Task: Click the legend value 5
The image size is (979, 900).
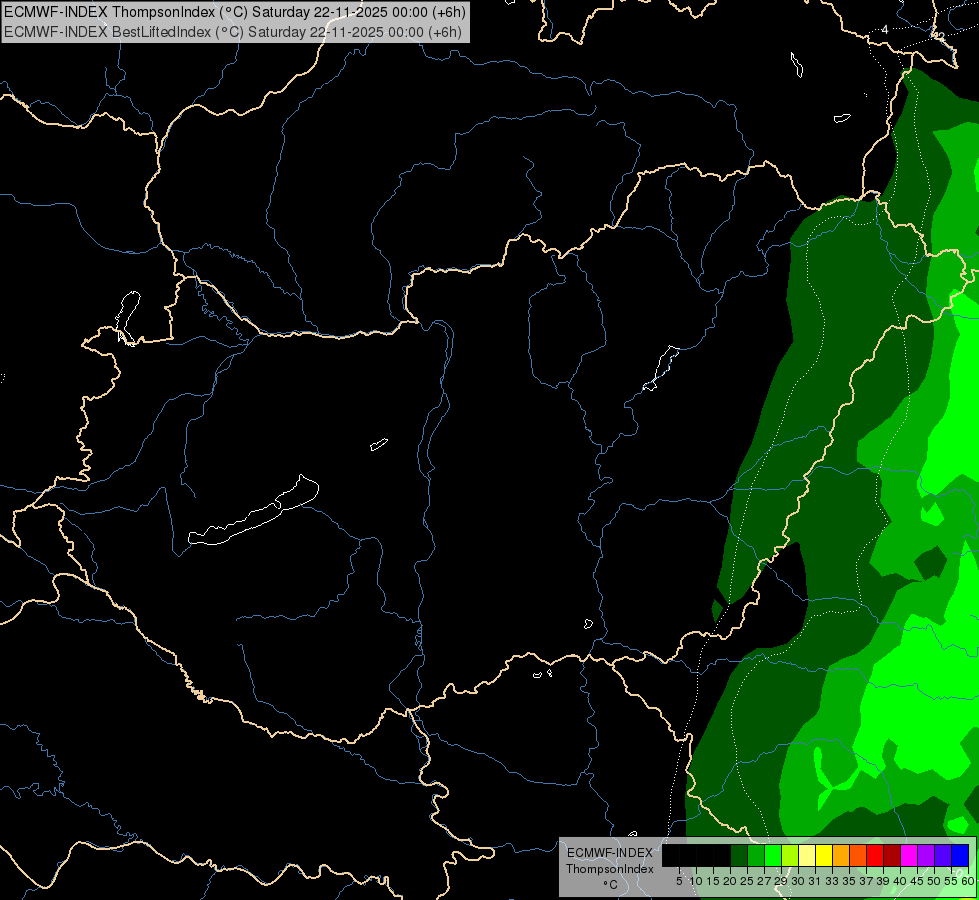Action: [679, 881]
